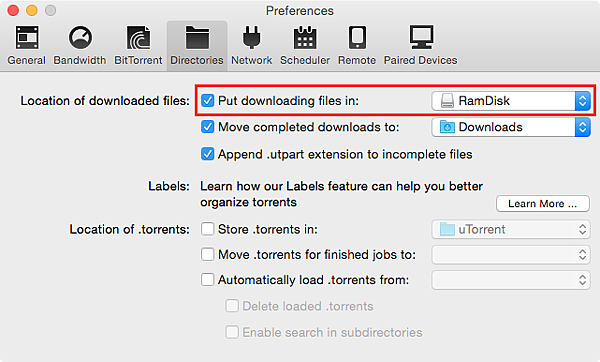Disable Append .utpart extension option
Viewport: 600px width, 362px height.
point(207,154)
